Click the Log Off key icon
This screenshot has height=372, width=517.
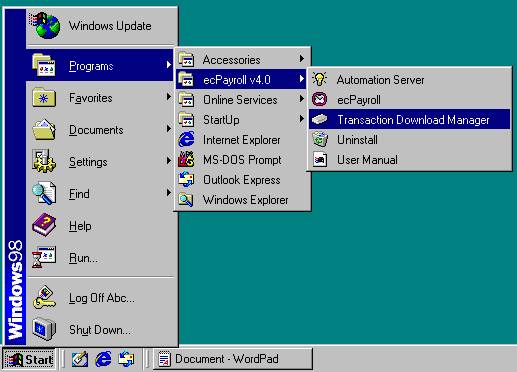44,297
